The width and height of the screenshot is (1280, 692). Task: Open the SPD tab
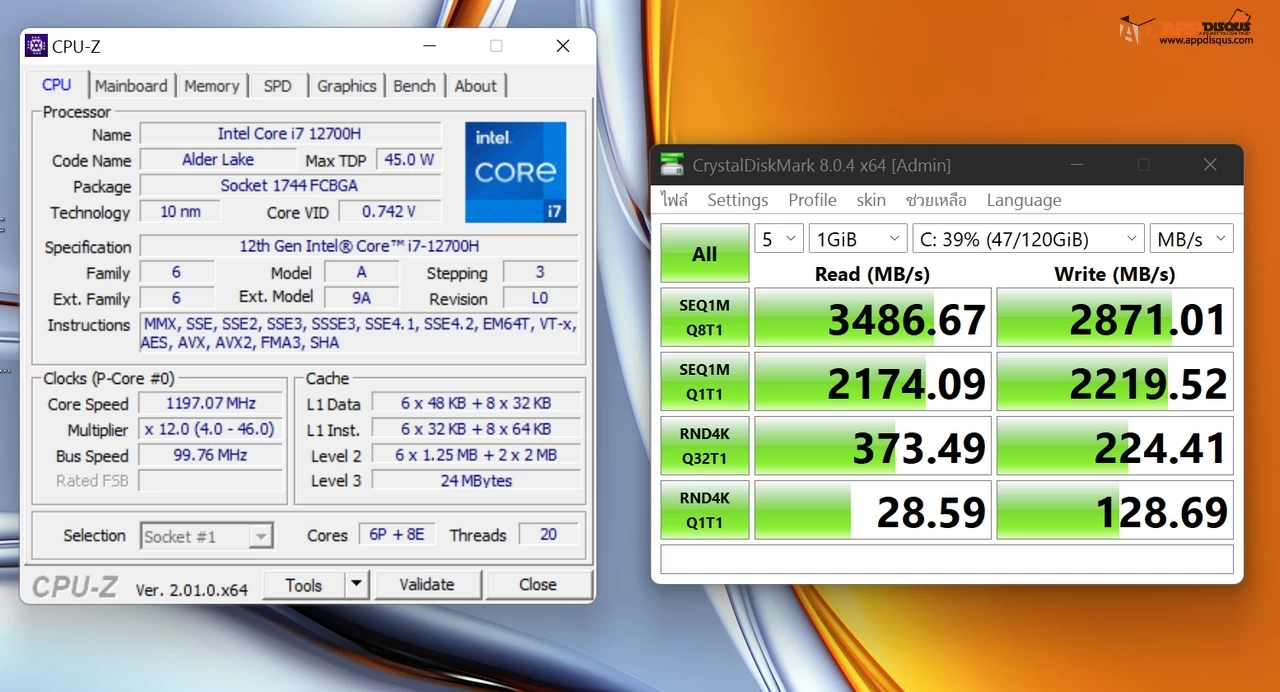[277, 86]
